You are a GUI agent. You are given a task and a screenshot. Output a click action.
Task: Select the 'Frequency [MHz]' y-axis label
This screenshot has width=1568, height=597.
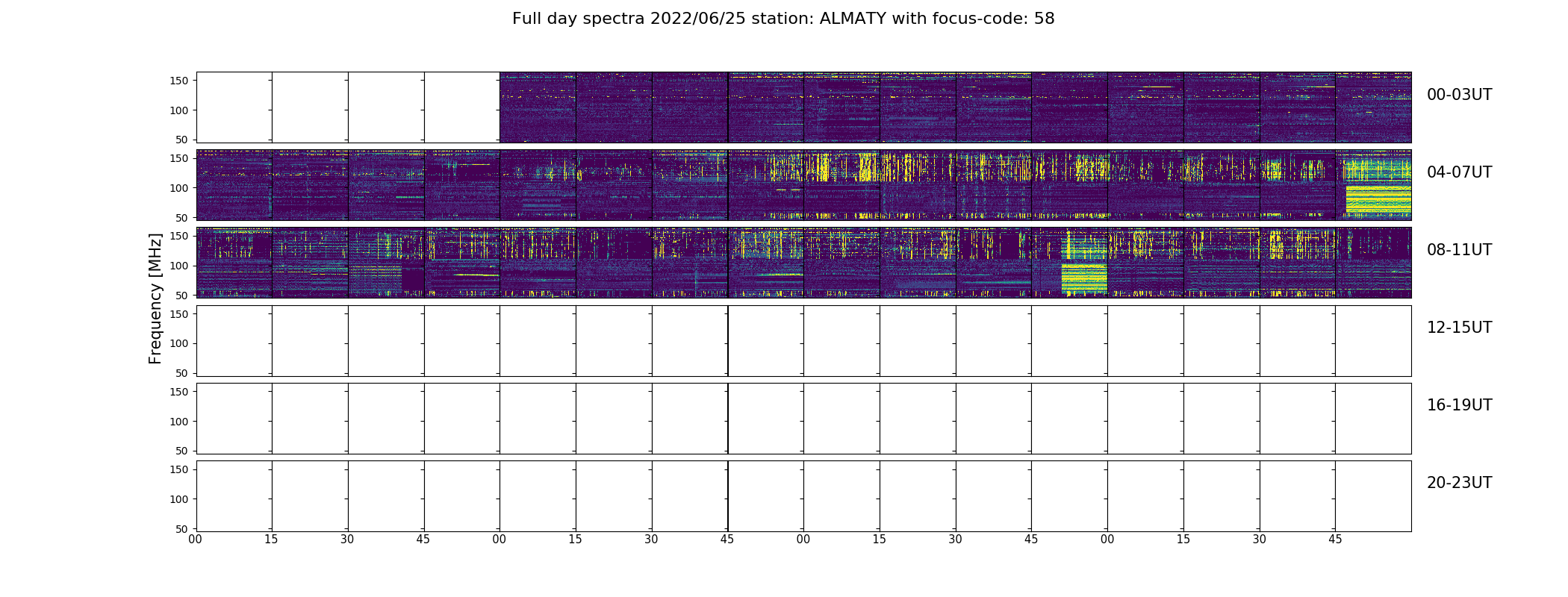[x=155, y=298]
